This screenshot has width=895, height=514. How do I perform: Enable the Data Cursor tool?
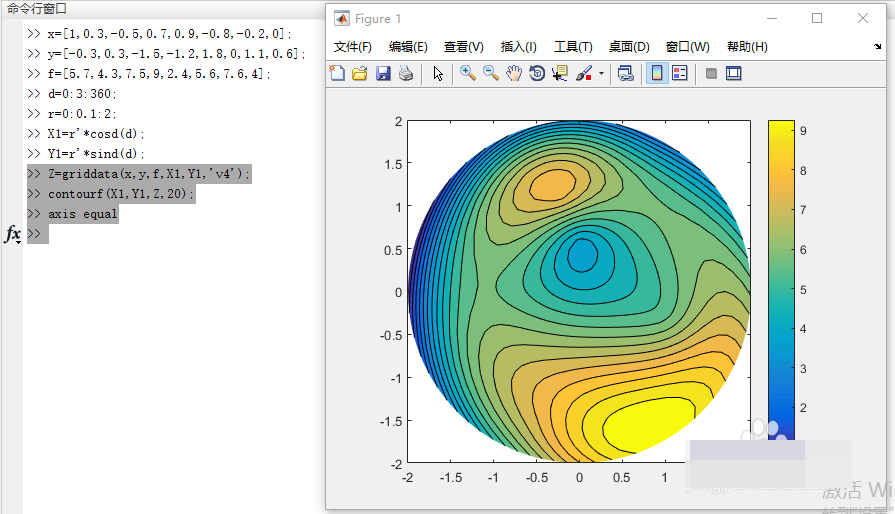[559, 73]
